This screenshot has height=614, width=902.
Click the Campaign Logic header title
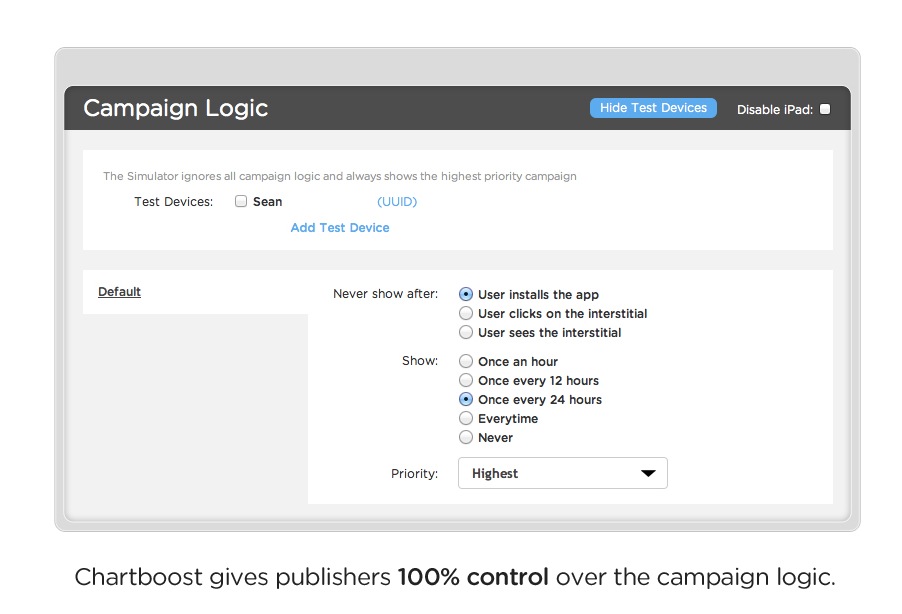(176, 108)
